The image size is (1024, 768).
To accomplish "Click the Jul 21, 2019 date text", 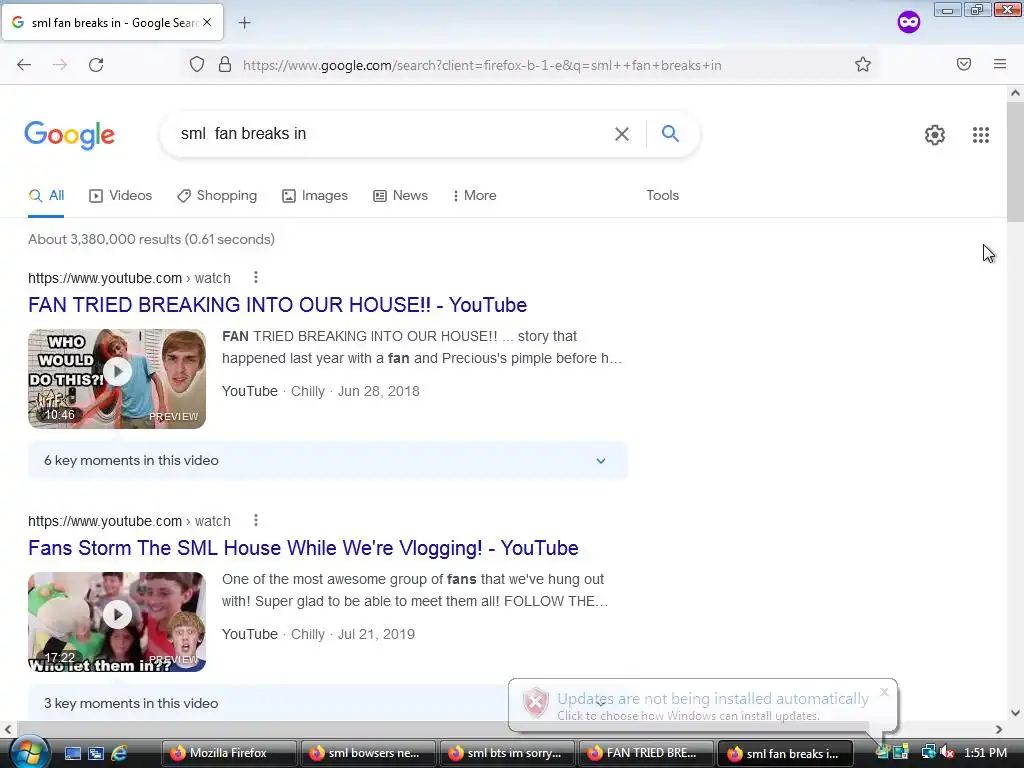I will click(376, 634).
